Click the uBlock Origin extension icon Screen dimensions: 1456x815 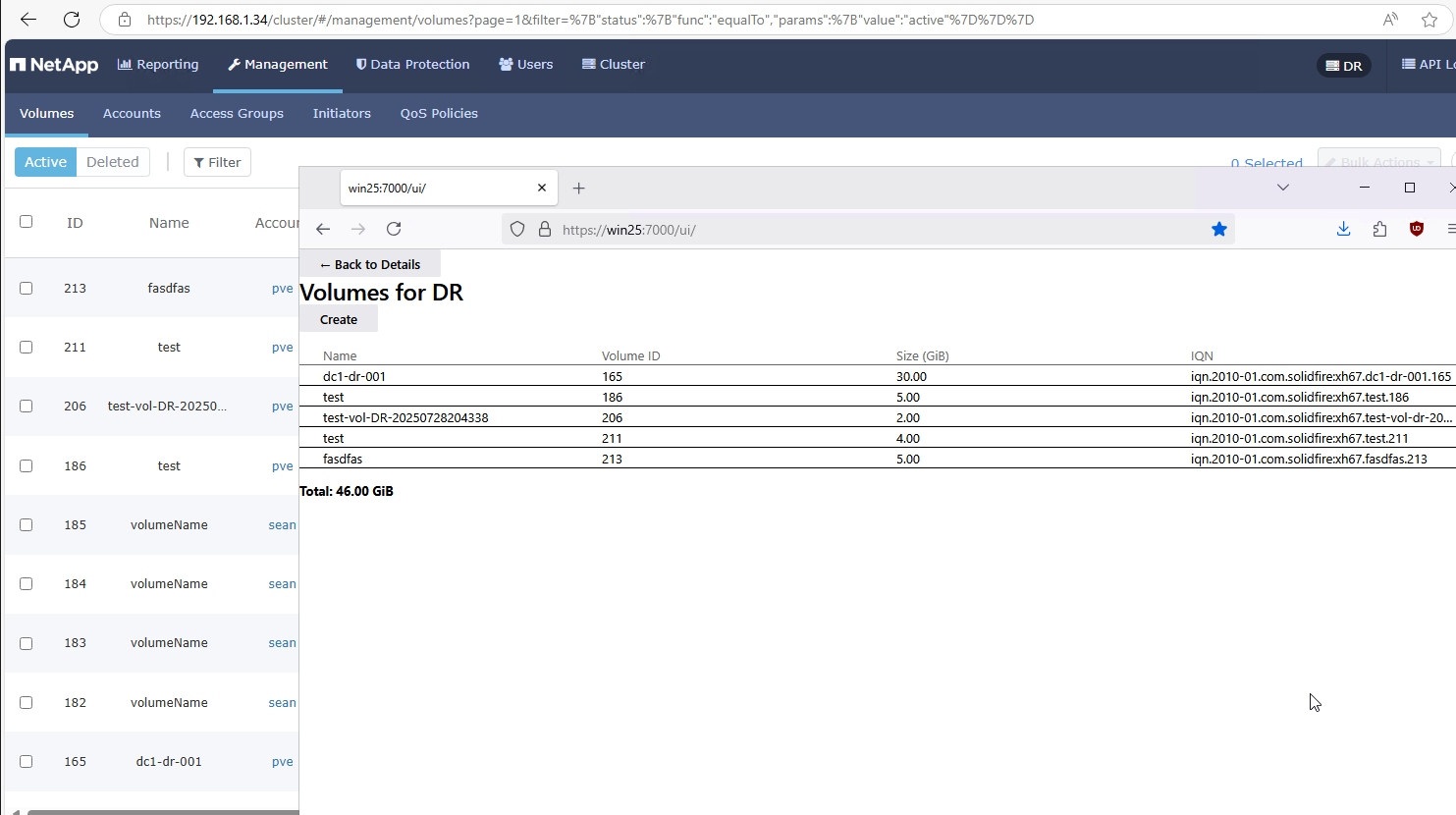click(x=1416, y=229)
